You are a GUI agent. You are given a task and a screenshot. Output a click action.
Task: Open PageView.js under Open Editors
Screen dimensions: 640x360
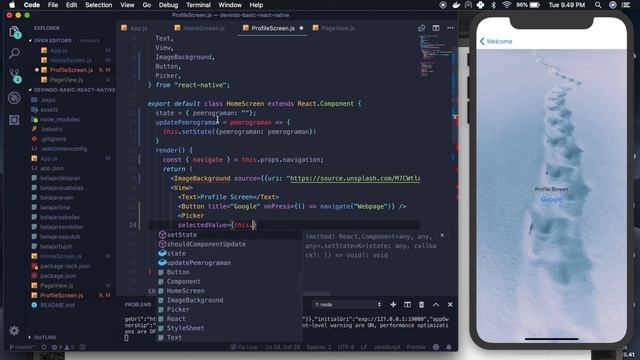[x=67, y=80]
